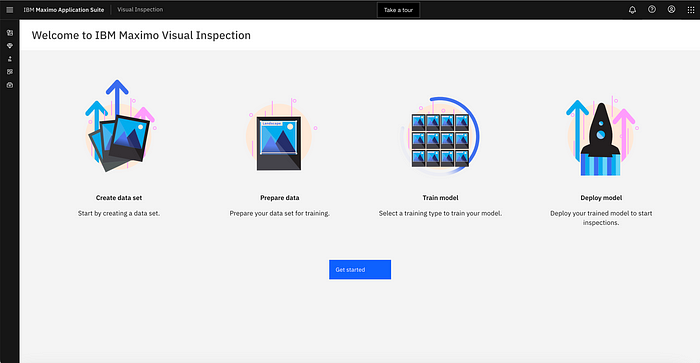Click the Create data set illustration
This screenshot has height=363, width=700.
pyautogui.click(x=120, y=126)
